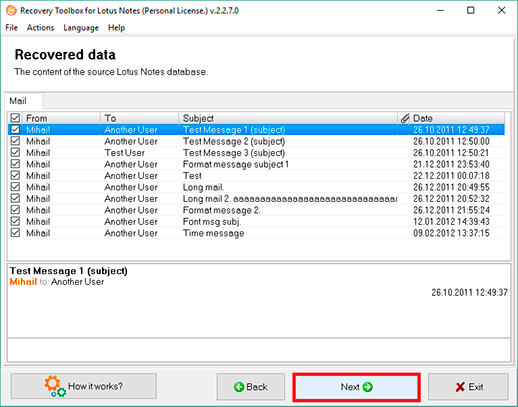The height and width of the screenshot is (407, 518).
Task: Select the Font msg subj. subject cell
Action: [x=212, y=222]
